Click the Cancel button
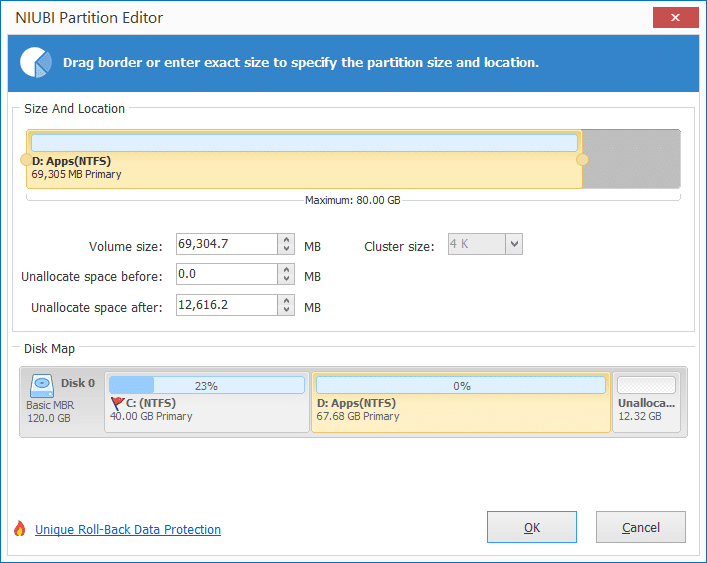707x563 pixels. [641, 527]
